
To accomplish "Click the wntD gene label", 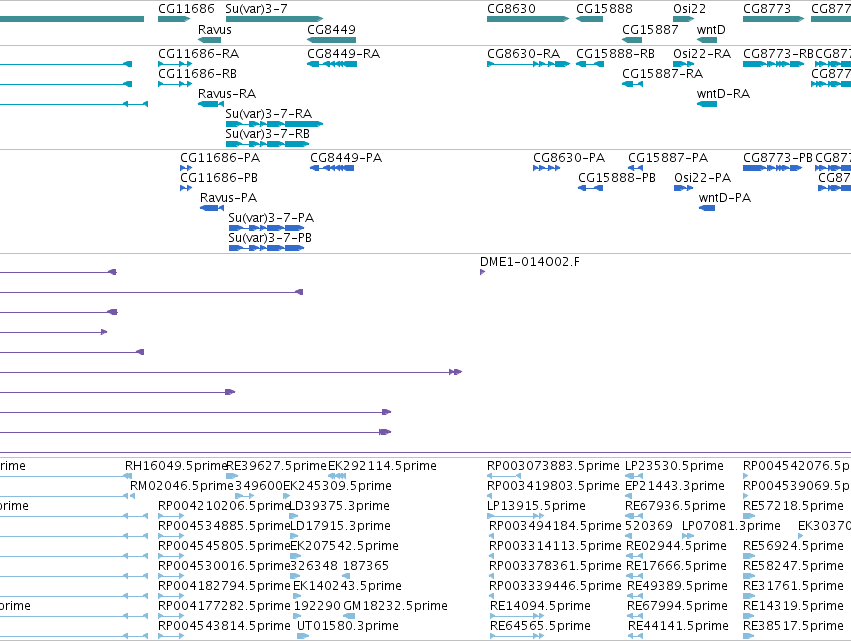I will pyautogui.click(x=711, y=29).
